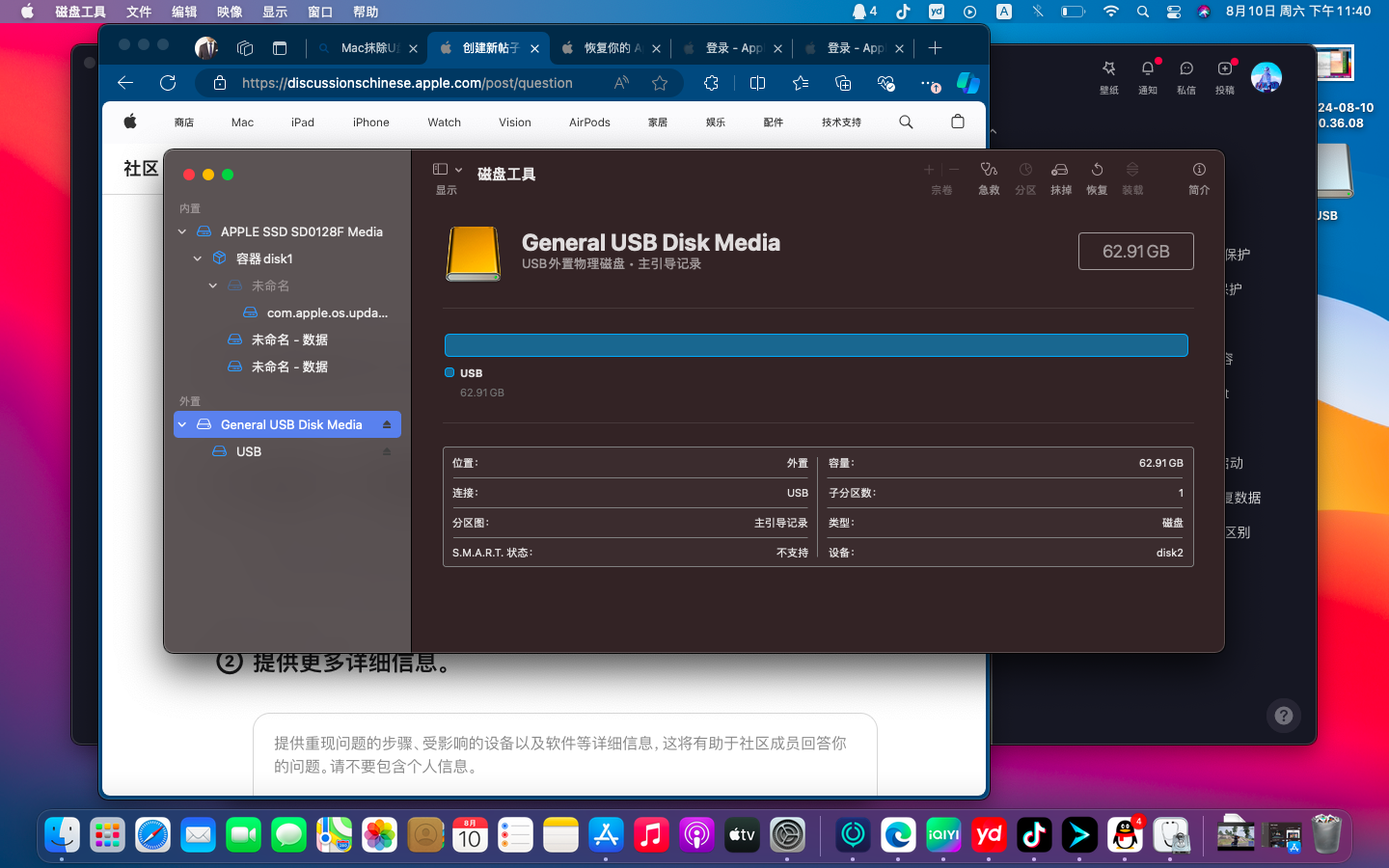Viewport: 1389px width, 868px height.
Task: Open the 文件 menu
Action: point(139,12)
